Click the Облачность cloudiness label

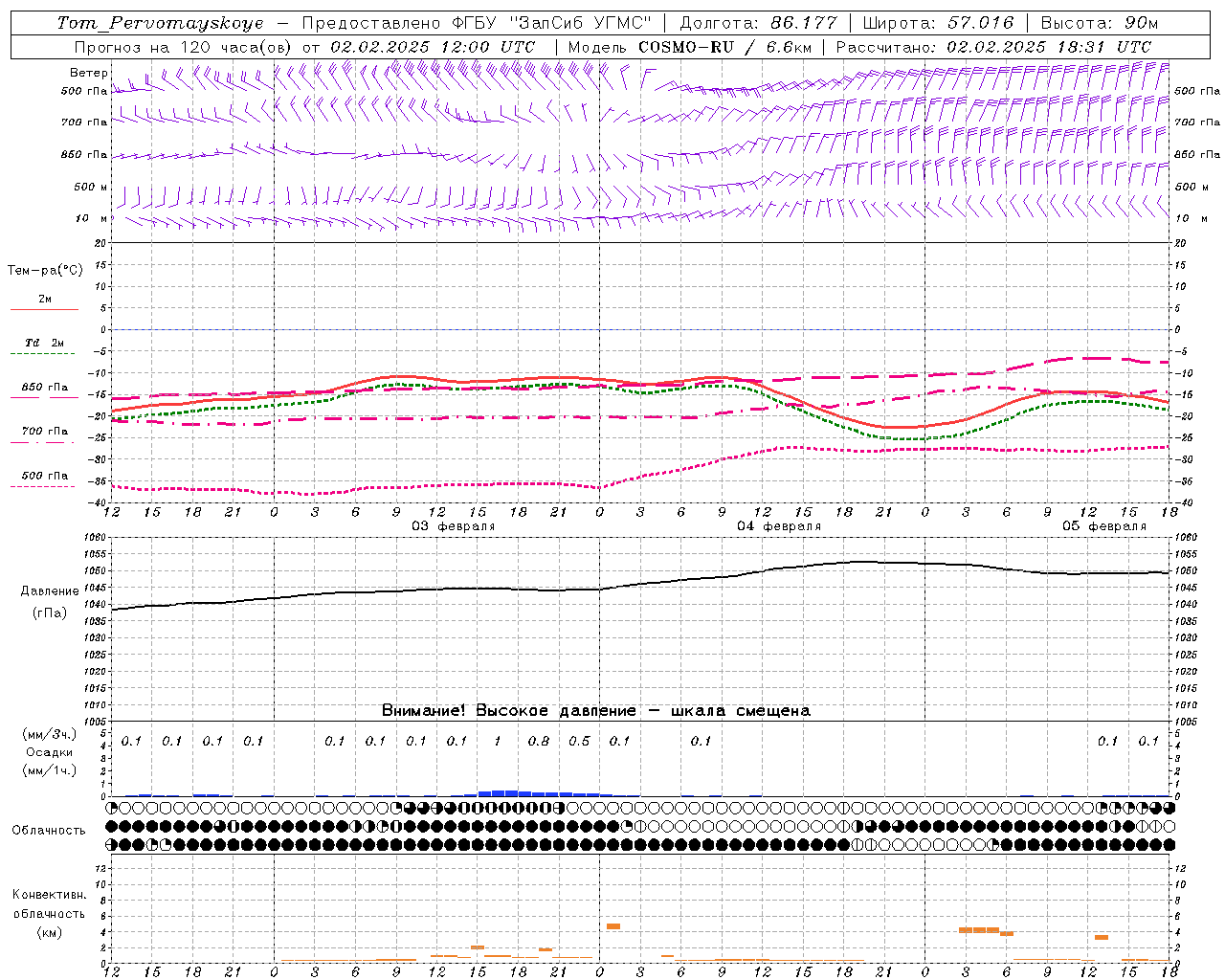49,831
